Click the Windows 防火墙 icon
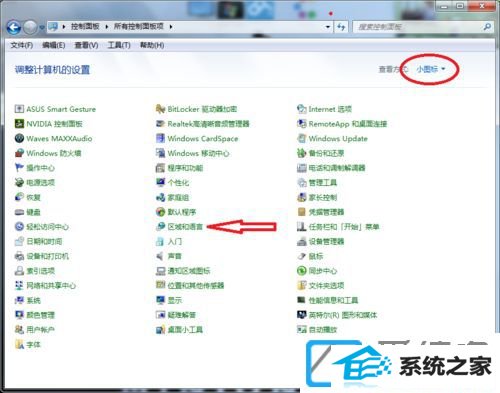Screen dimensions: 500x393 click(19, 153)
